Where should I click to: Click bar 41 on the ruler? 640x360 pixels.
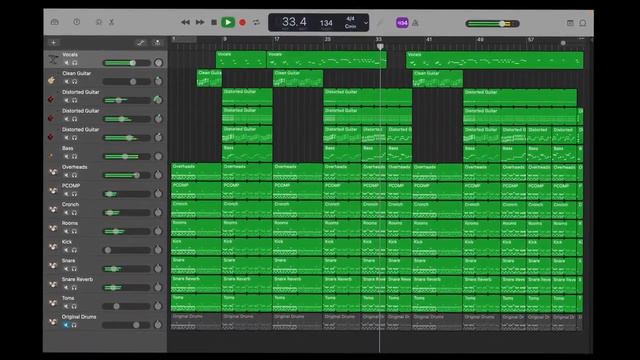429,39
